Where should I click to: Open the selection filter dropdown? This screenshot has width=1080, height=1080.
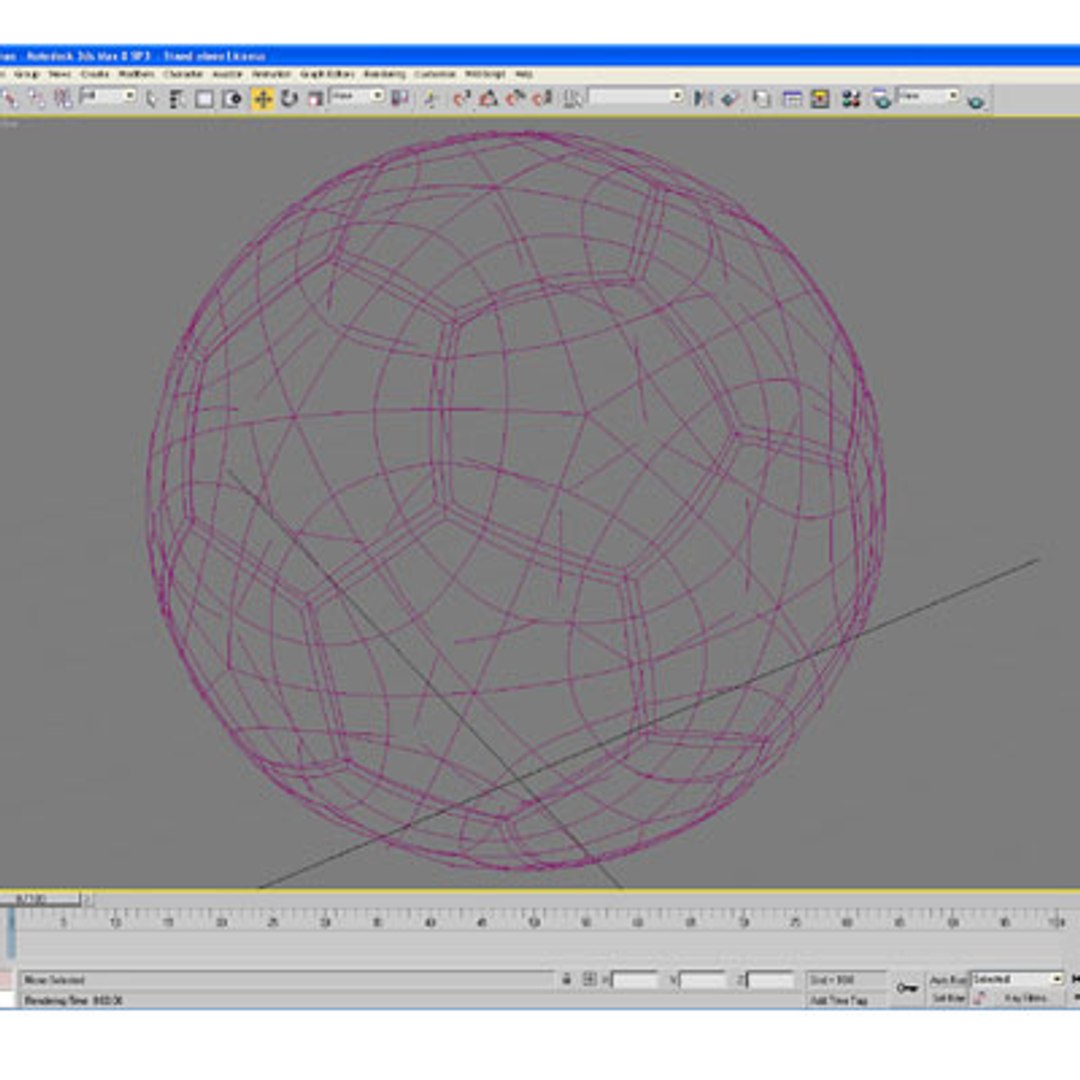coord(108,96)
